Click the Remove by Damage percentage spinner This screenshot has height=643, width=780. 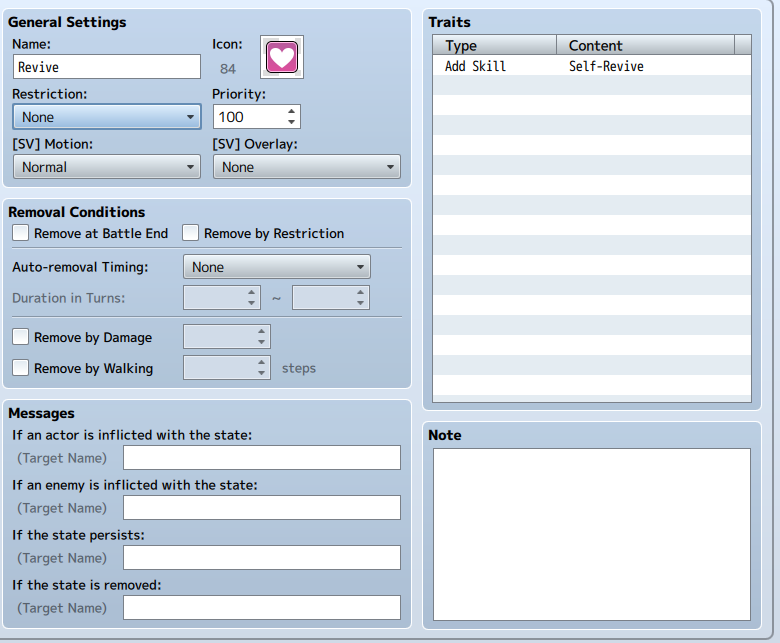click(227, 337)
